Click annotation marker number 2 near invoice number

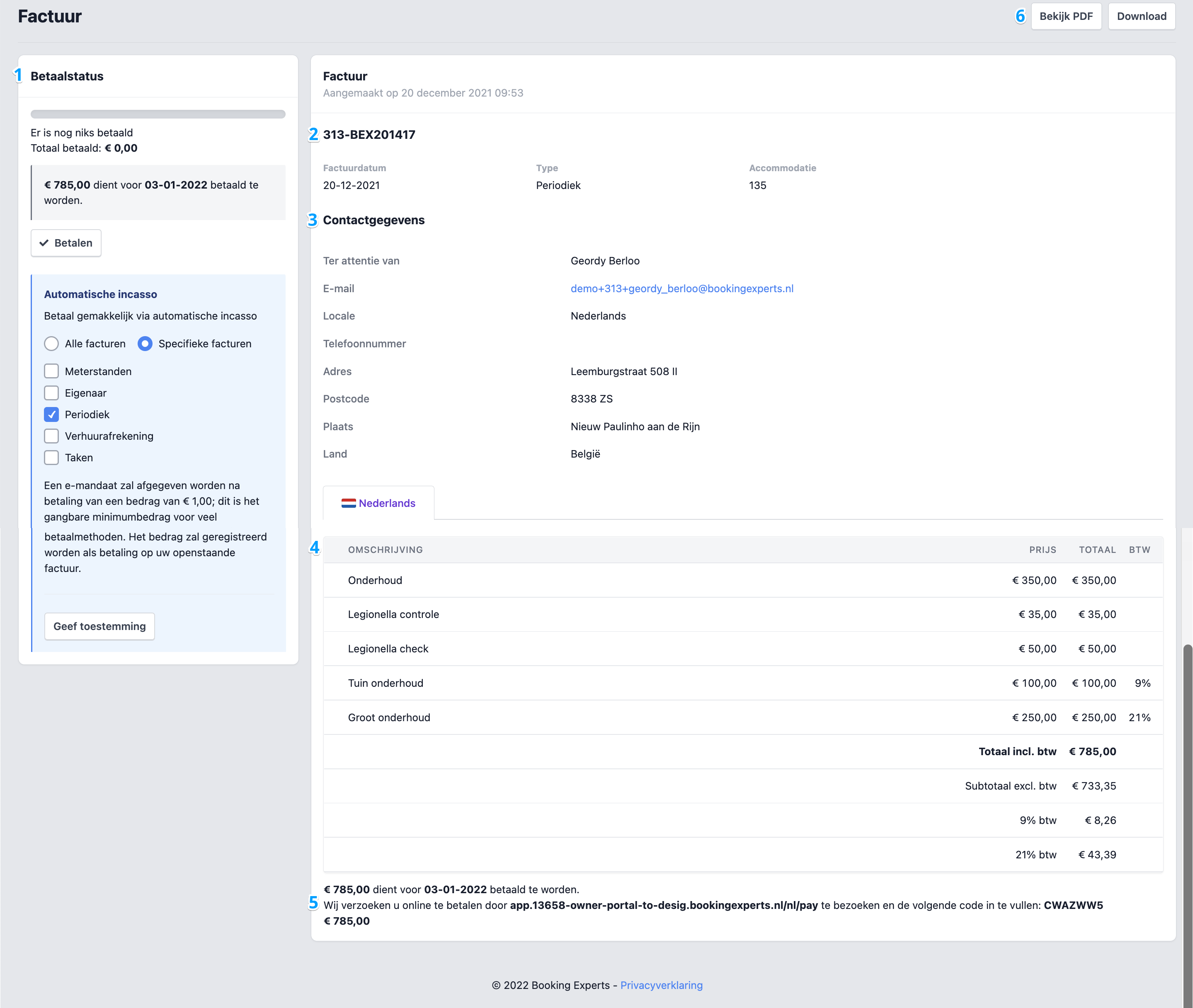[313, 134]
